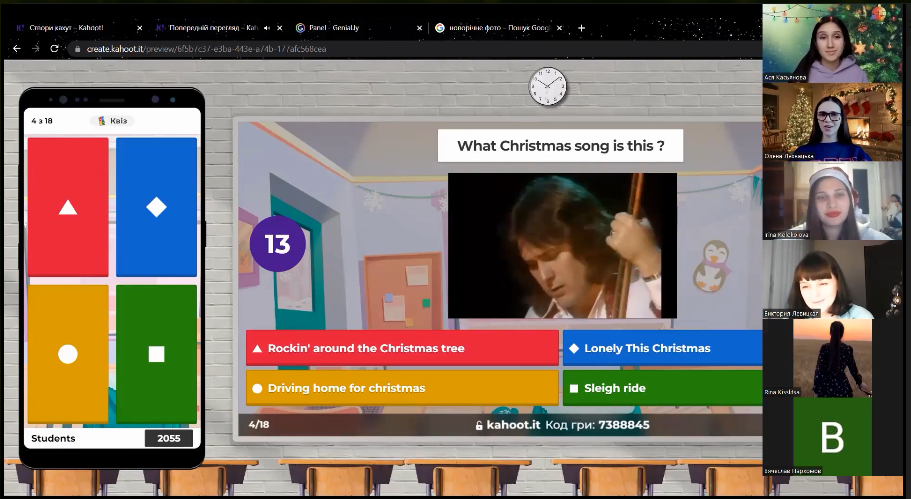Click the Genially favicon on the Panel tab
911x499 pixels.
pos(300,28)
